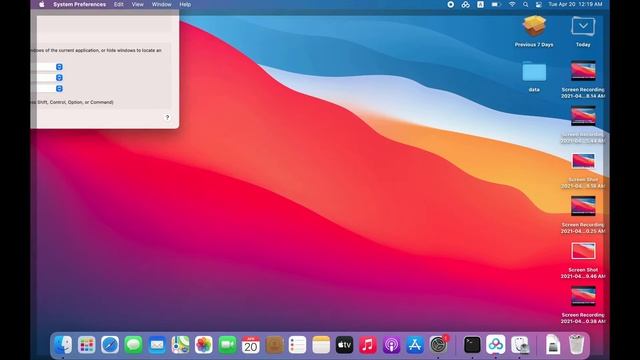Open the third popup menu in preferences window
Image resolution: width=640 pixels, height=360 pixels.
(59, 89)
